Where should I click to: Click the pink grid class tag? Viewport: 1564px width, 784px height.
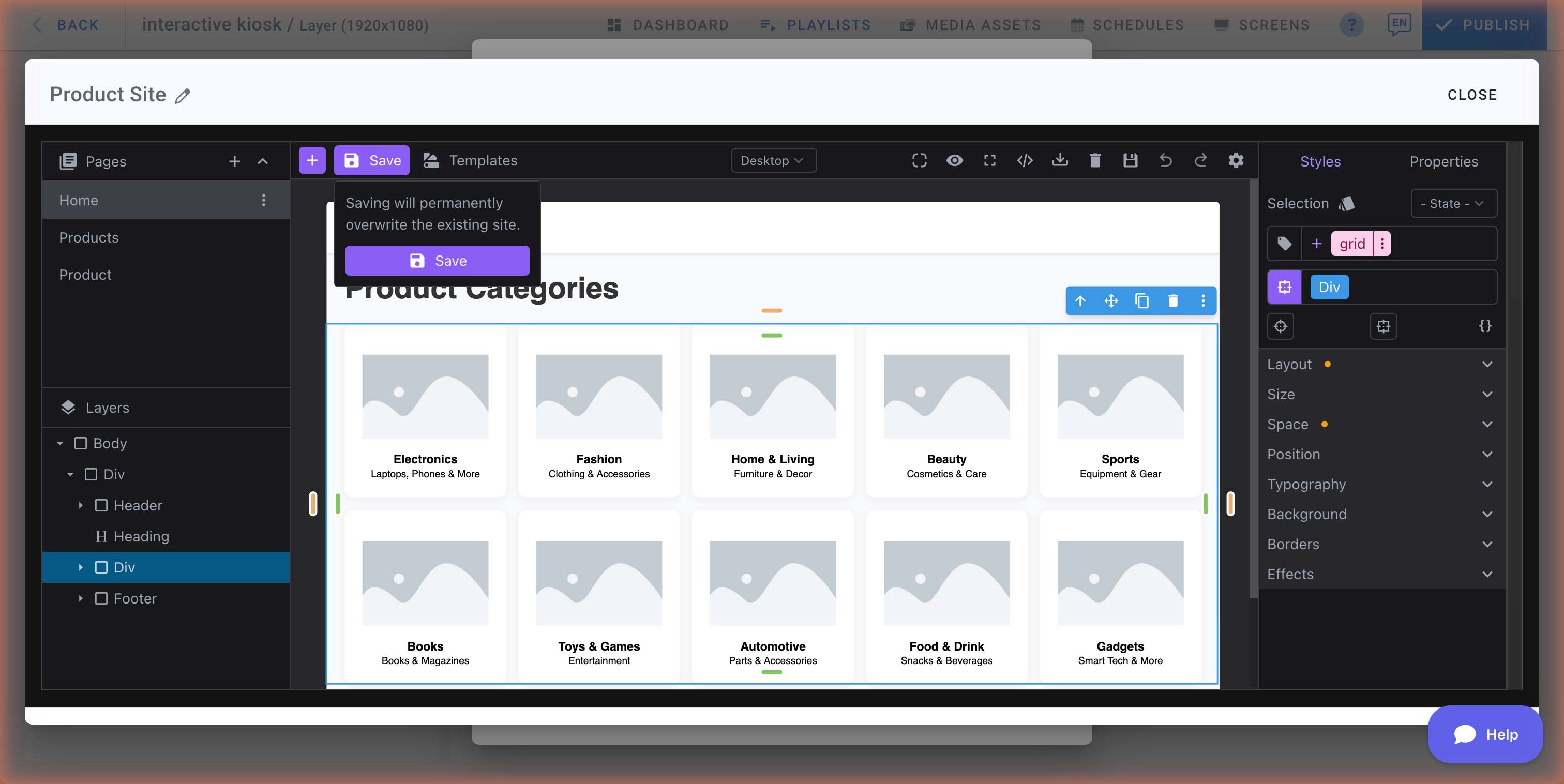coord(1352,244)
